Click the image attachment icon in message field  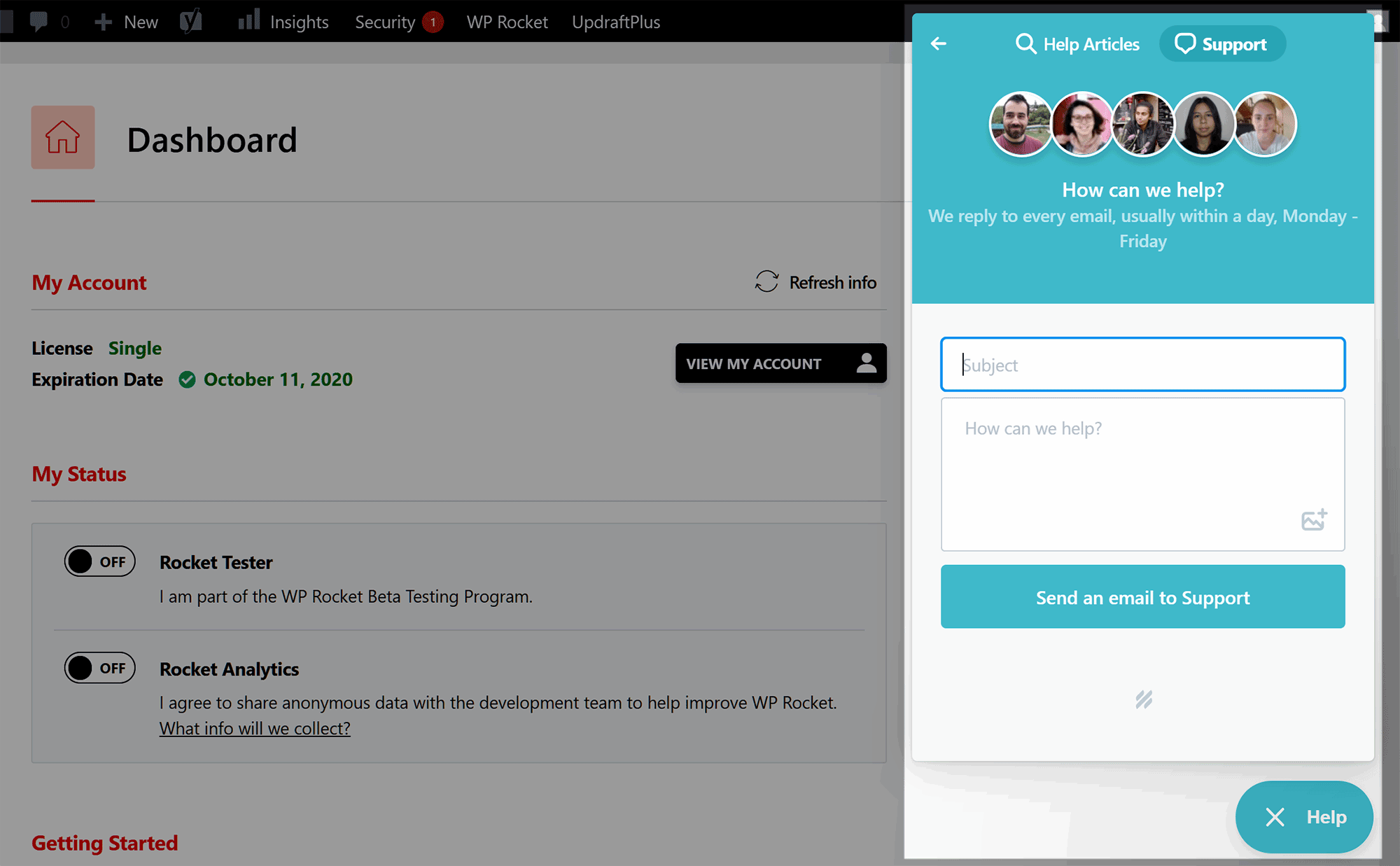[x=1314, y=518]
